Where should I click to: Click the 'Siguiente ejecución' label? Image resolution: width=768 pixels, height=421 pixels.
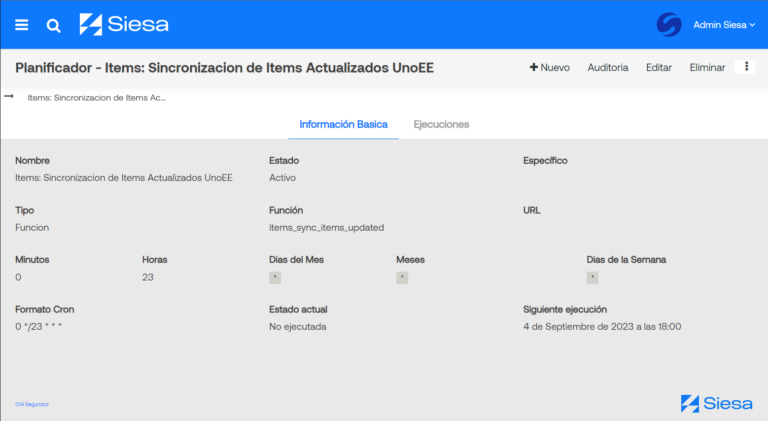(565, 309)
